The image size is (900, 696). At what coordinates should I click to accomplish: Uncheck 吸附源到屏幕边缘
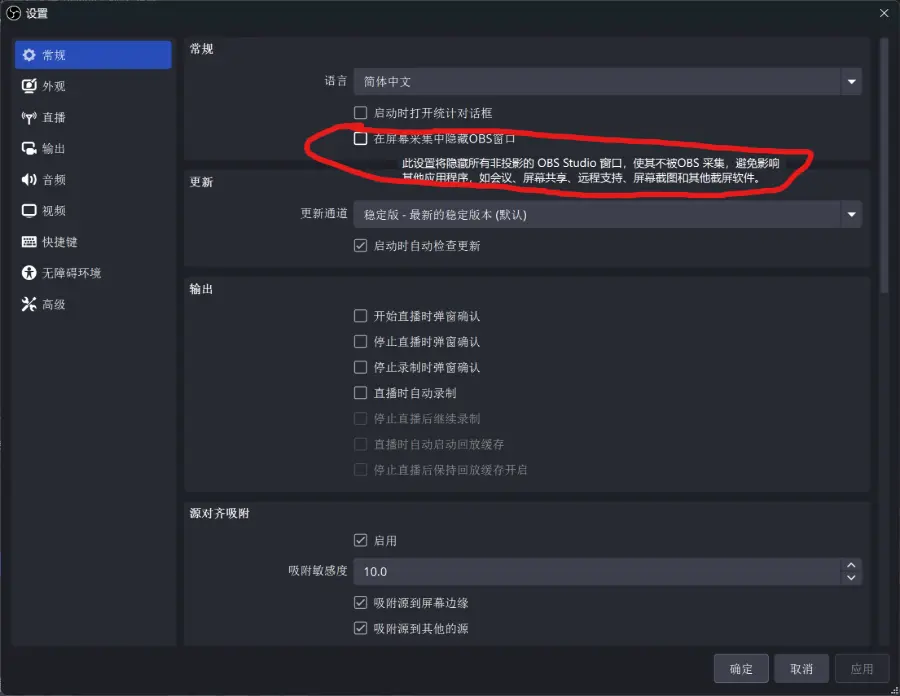click(x=360, y=602)
